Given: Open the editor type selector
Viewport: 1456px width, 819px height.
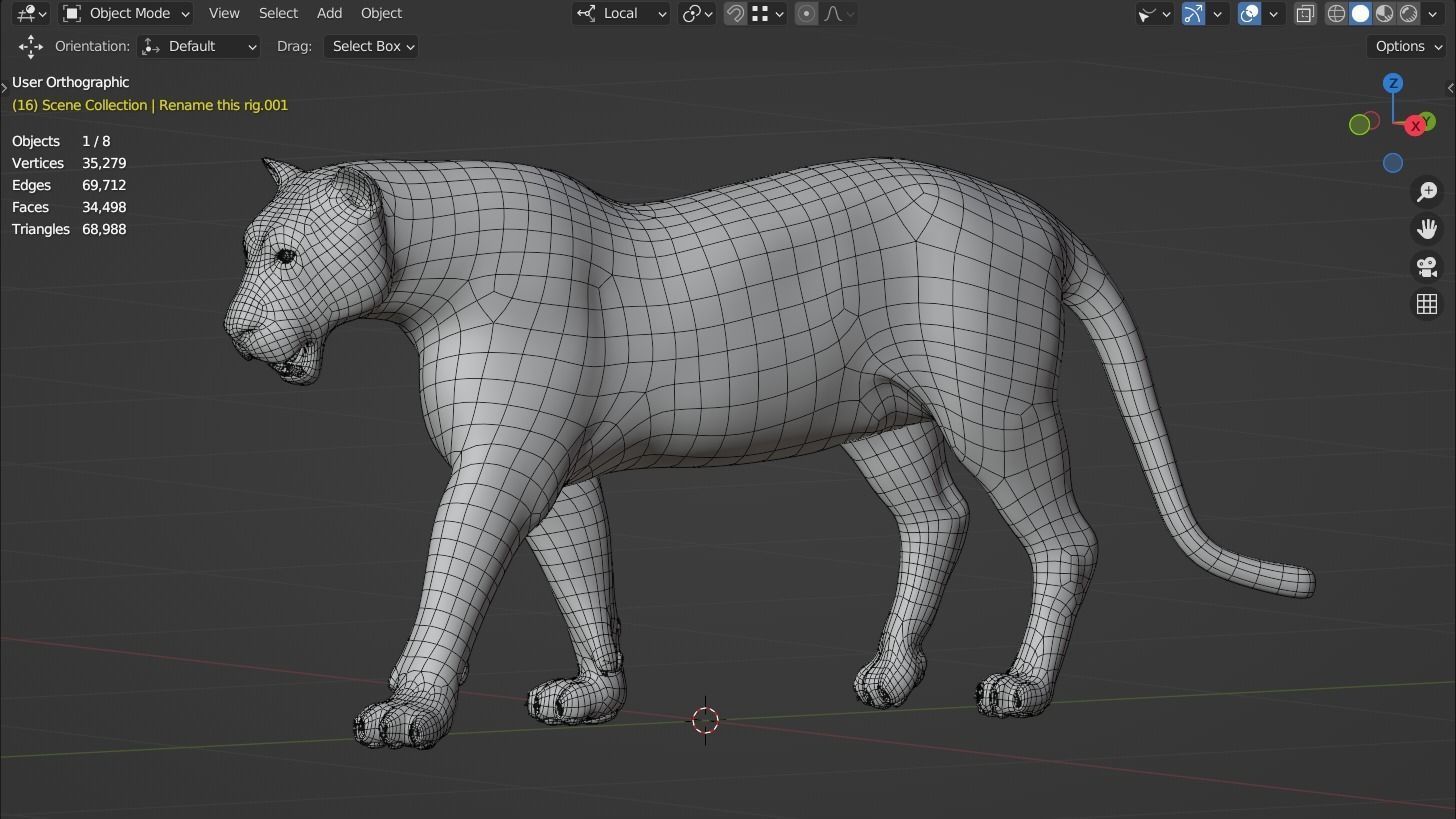Looking at the screenshot, I should [31, 13].
